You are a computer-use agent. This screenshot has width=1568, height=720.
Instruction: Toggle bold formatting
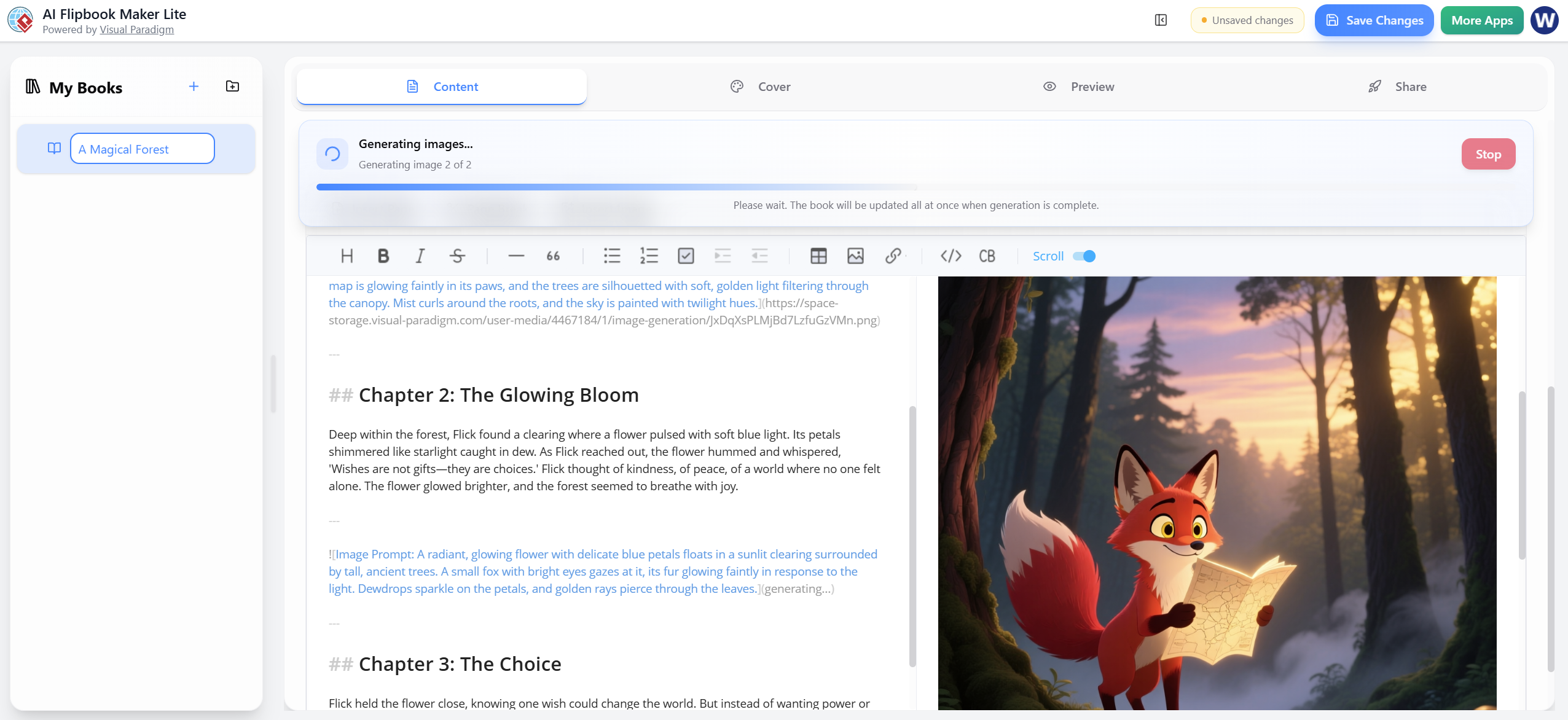pyautogui.click(x=383, y=256)
